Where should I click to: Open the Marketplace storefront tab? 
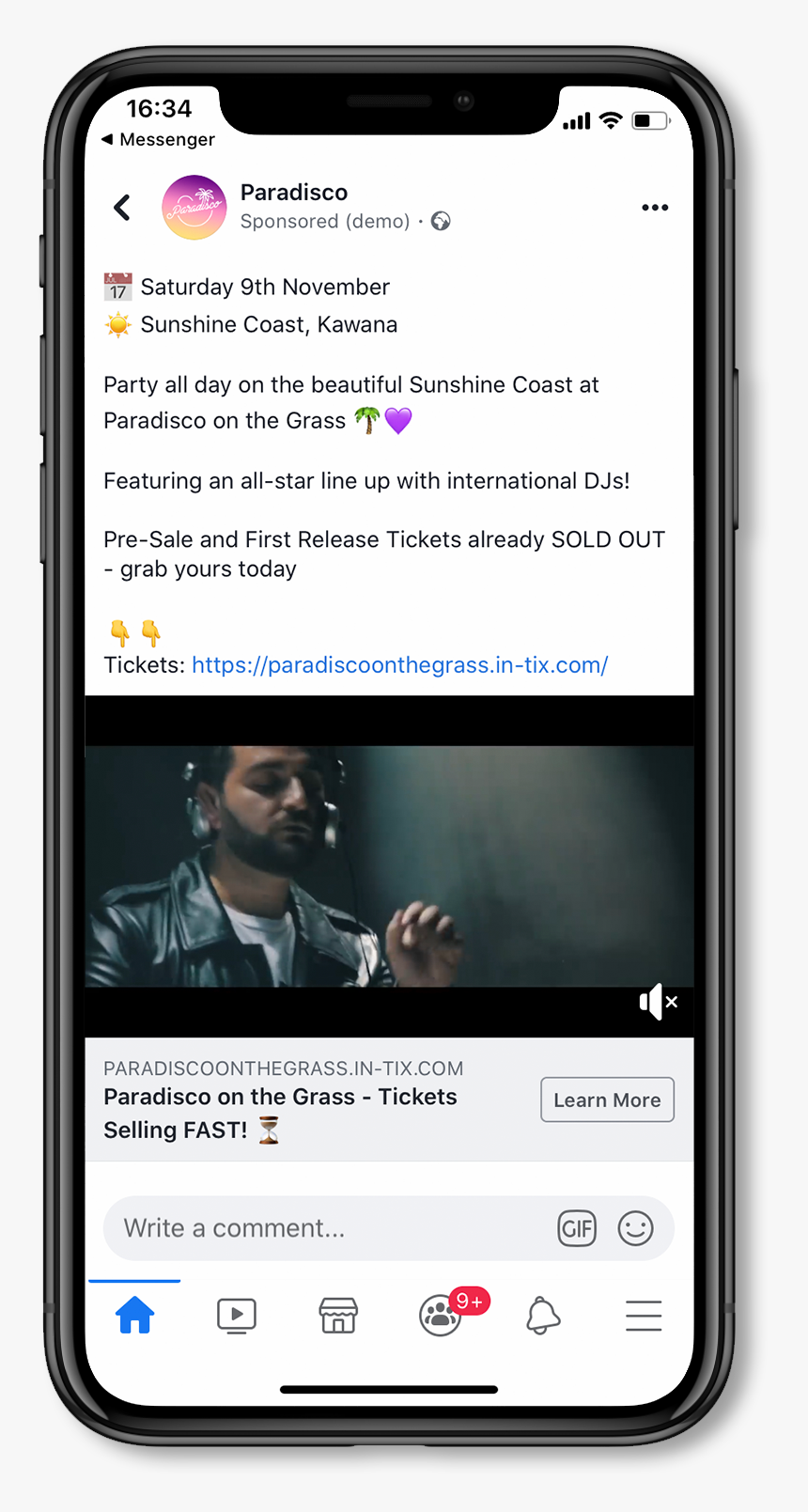(x=338, y=1316)
